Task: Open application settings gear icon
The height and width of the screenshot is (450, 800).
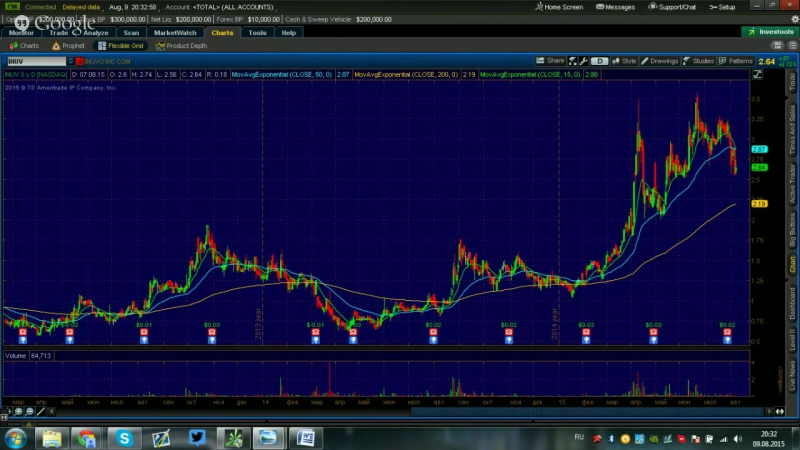Action: click(x=794, y=19)
